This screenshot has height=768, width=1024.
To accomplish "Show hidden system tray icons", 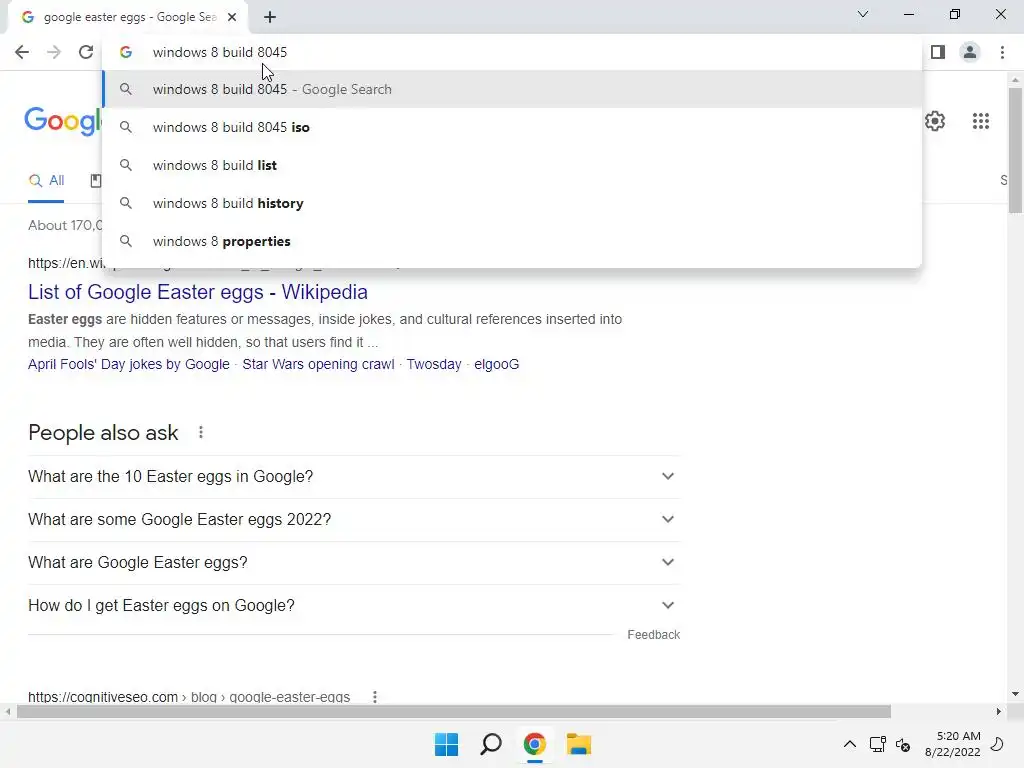I will click(x=850, y=744).
